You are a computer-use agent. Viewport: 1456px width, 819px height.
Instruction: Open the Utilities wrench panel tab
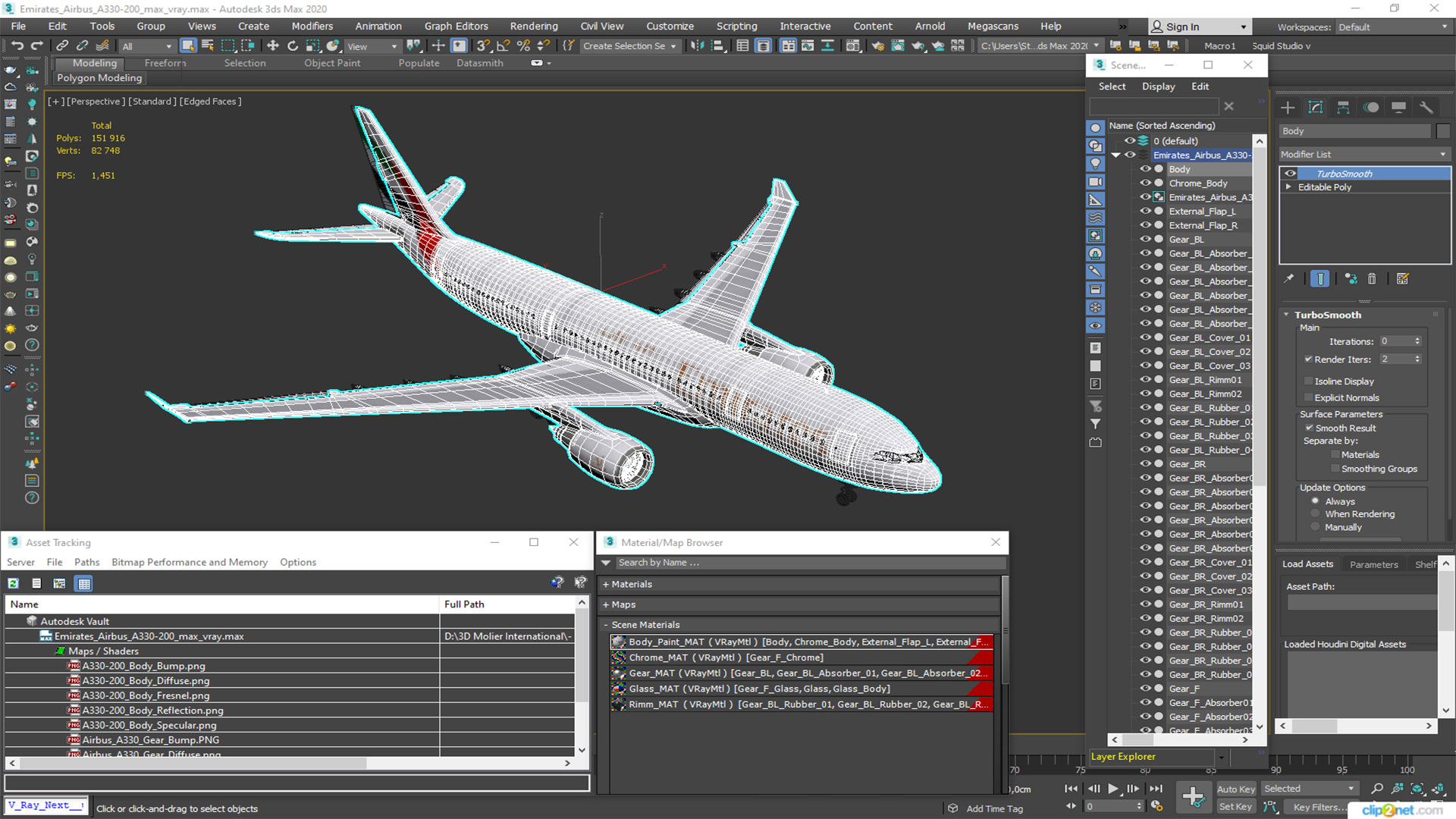[x=1426, y=107]
